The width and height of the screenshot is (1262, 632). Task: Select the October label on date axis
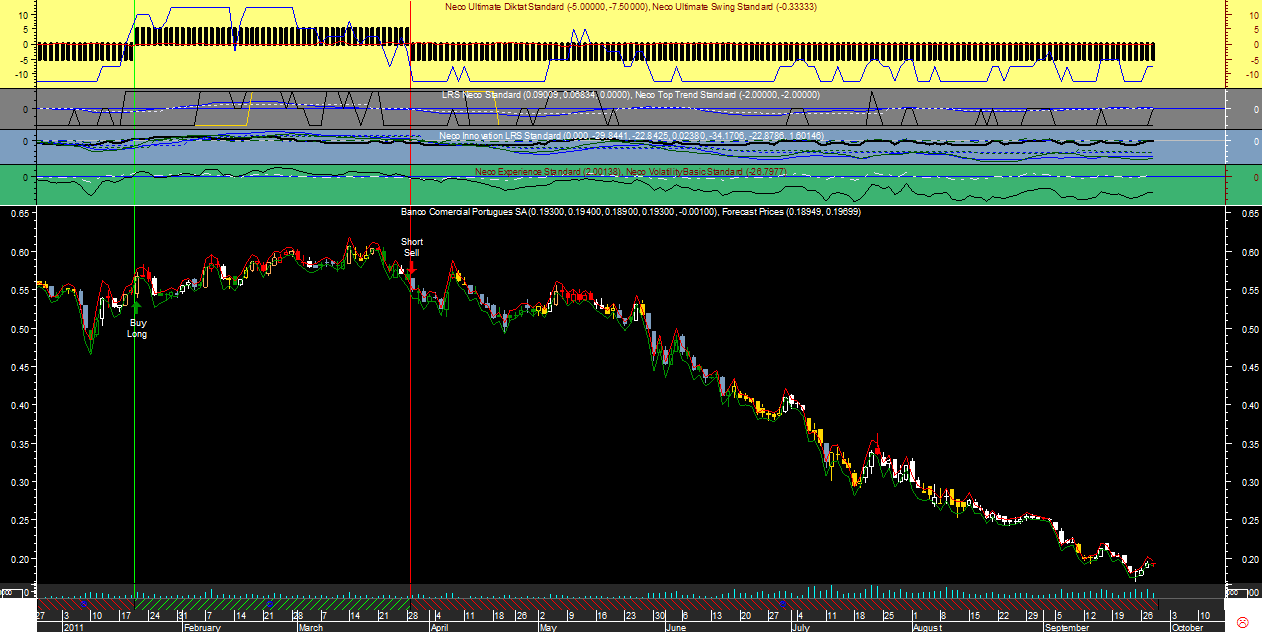point(1187,627)
